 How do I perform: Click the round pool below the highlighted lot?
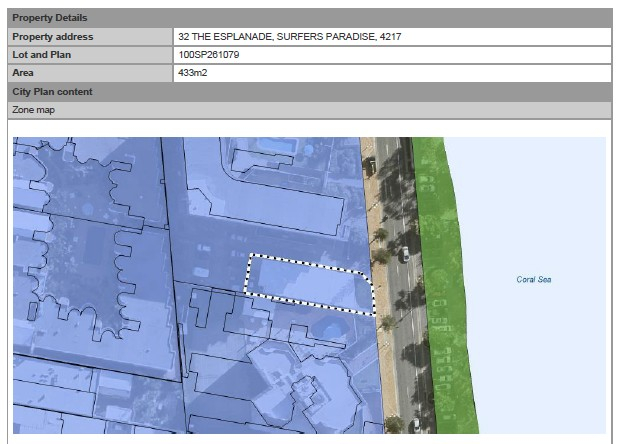331,329
